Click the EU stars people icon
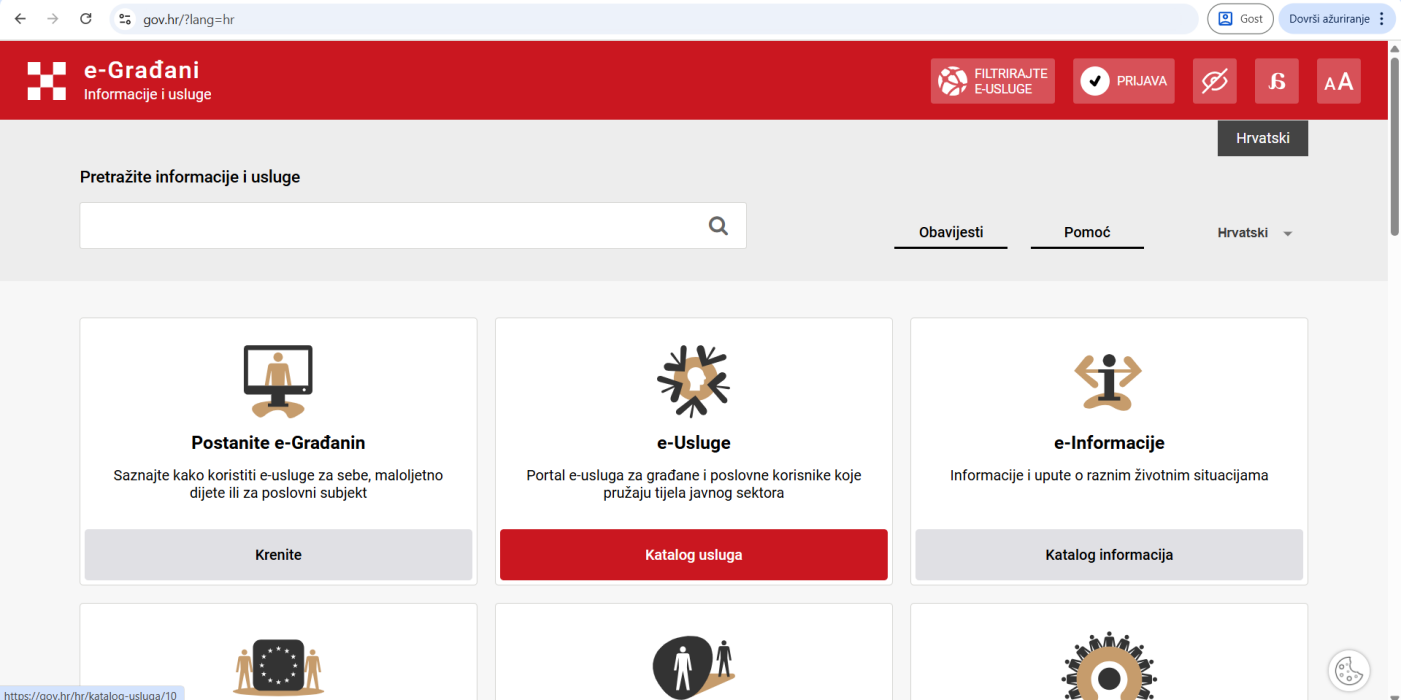Screen dimensions: 1401x700 tap(278, 668)
